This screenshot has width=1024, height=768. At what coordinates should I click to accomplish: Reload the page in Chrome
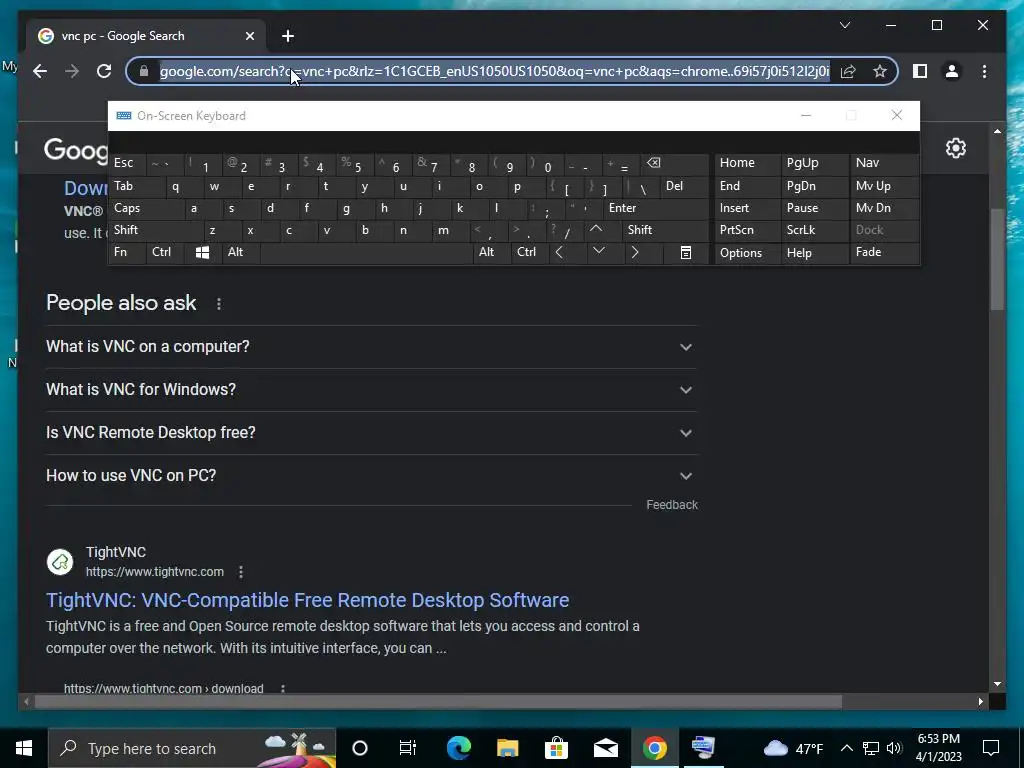104,71
